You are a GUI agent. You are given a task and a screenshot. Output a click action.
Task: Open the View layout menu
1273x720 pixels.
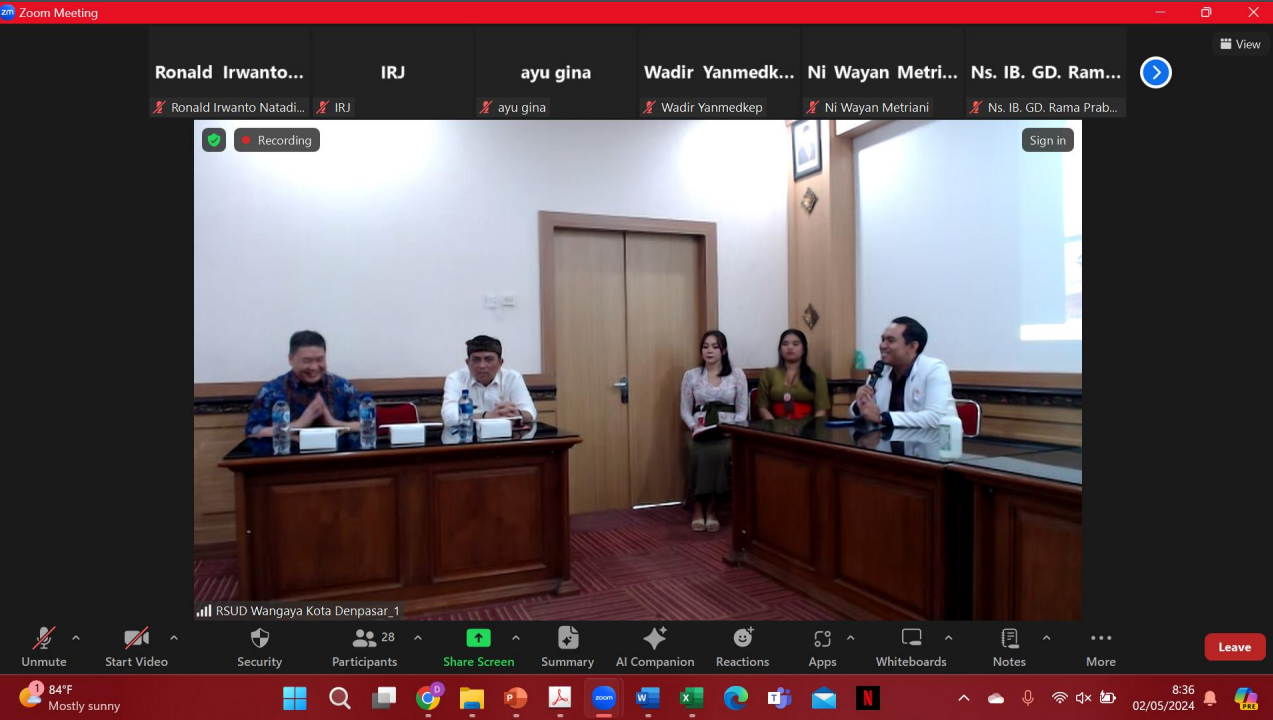(1240, 44)
